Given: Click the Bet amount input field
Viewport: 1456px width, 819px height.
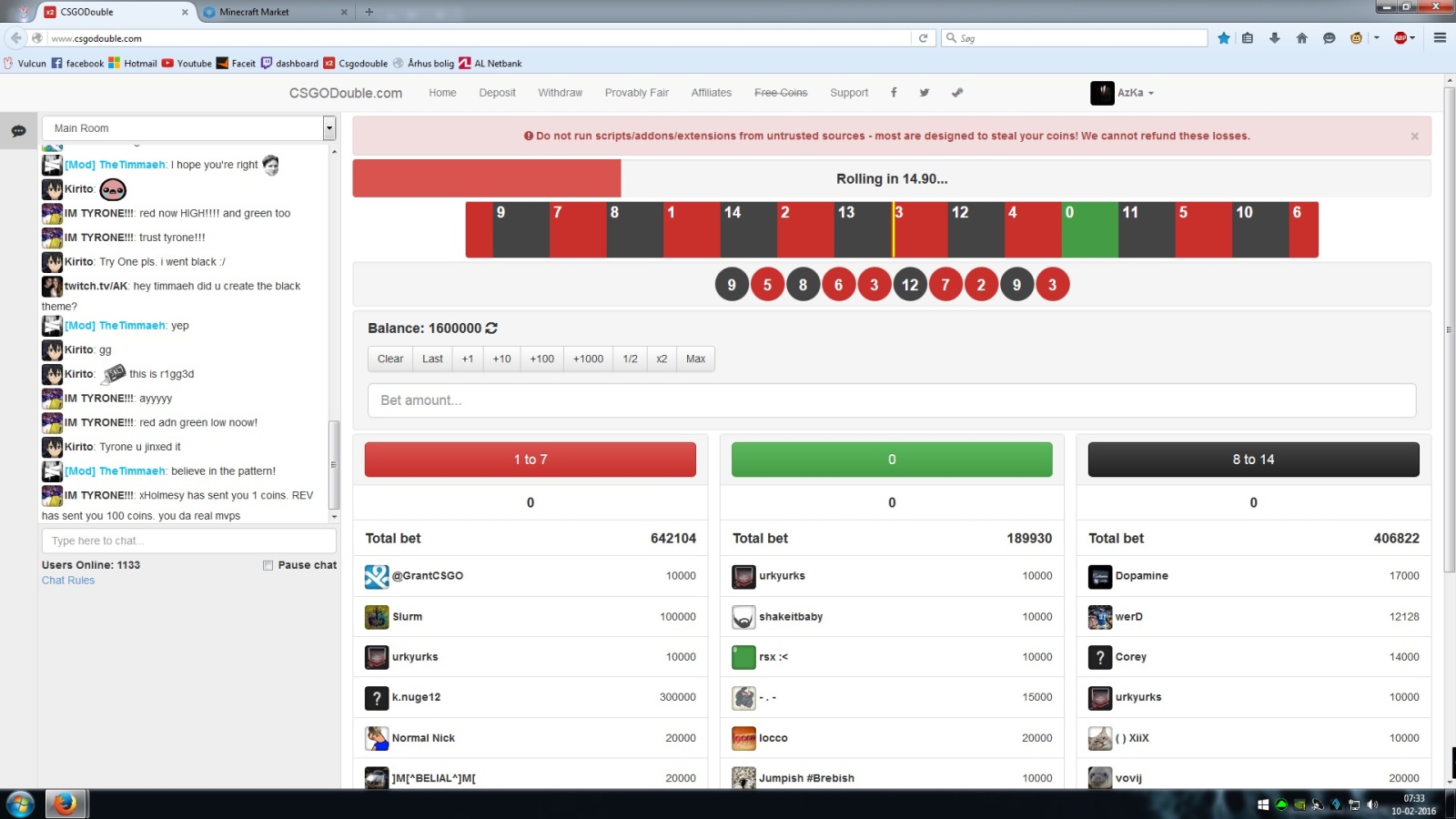Looking at the screenshot, I should pyautogui.click(x=892, y=400).
